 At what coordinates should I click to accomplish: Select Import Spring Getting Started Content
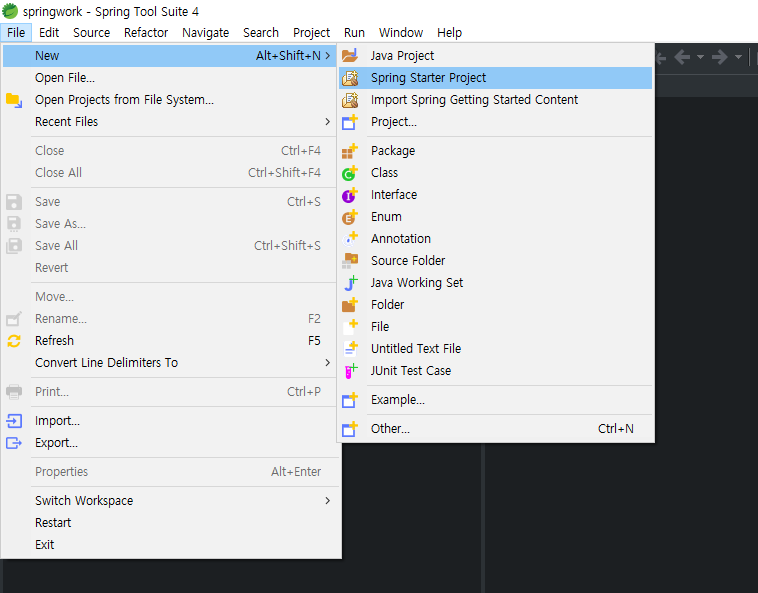(x=496, y=100)
